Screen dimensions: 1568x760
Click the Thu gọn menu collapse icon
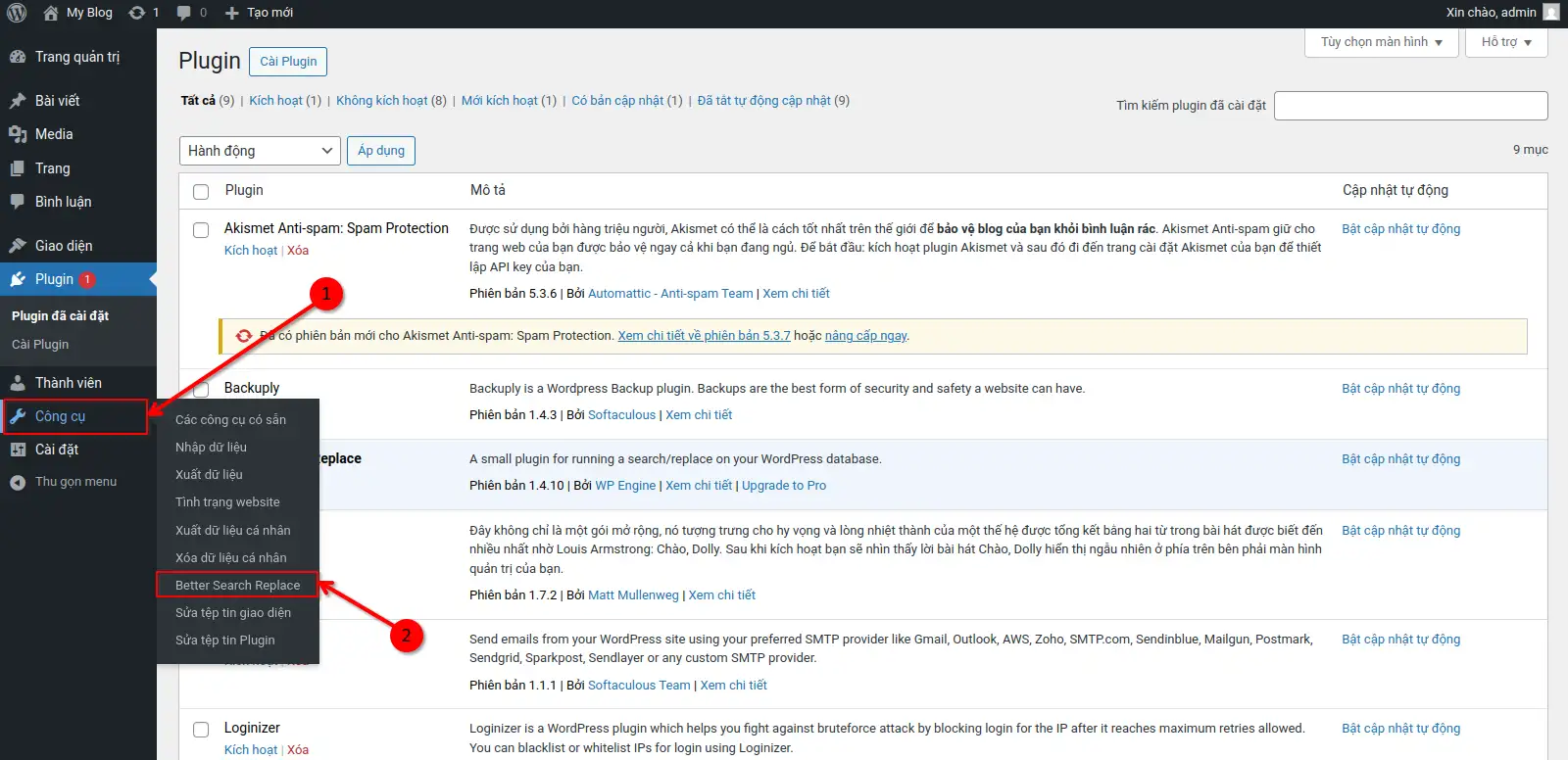(18, 482)
